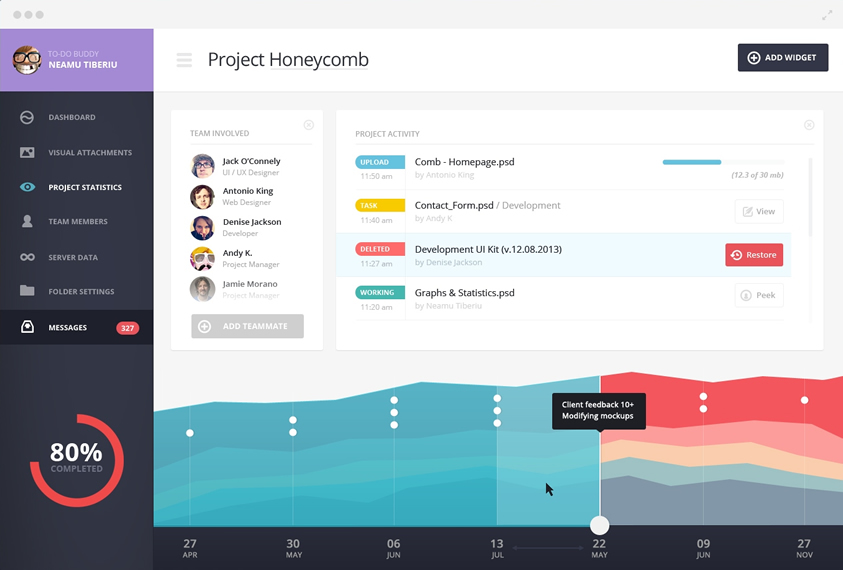Peek at Graphs & Statistics.psd
The width and height of the screenshot is (843, 570).
758,295
